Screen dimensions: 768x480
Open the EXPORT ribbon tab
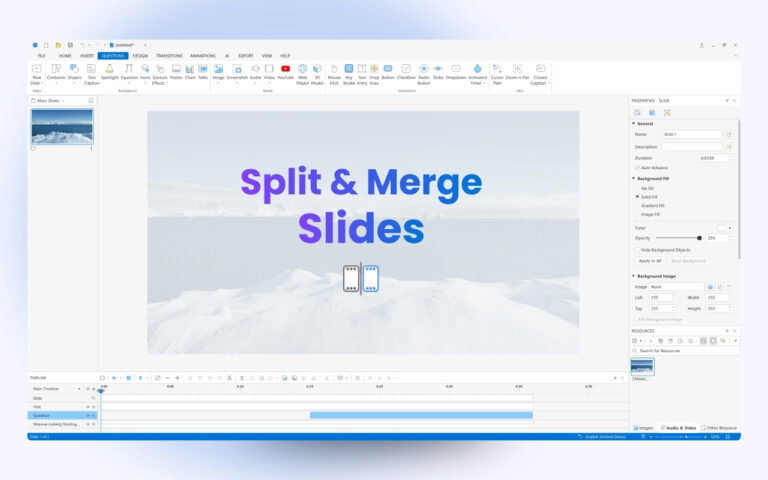tap(246, 56)
